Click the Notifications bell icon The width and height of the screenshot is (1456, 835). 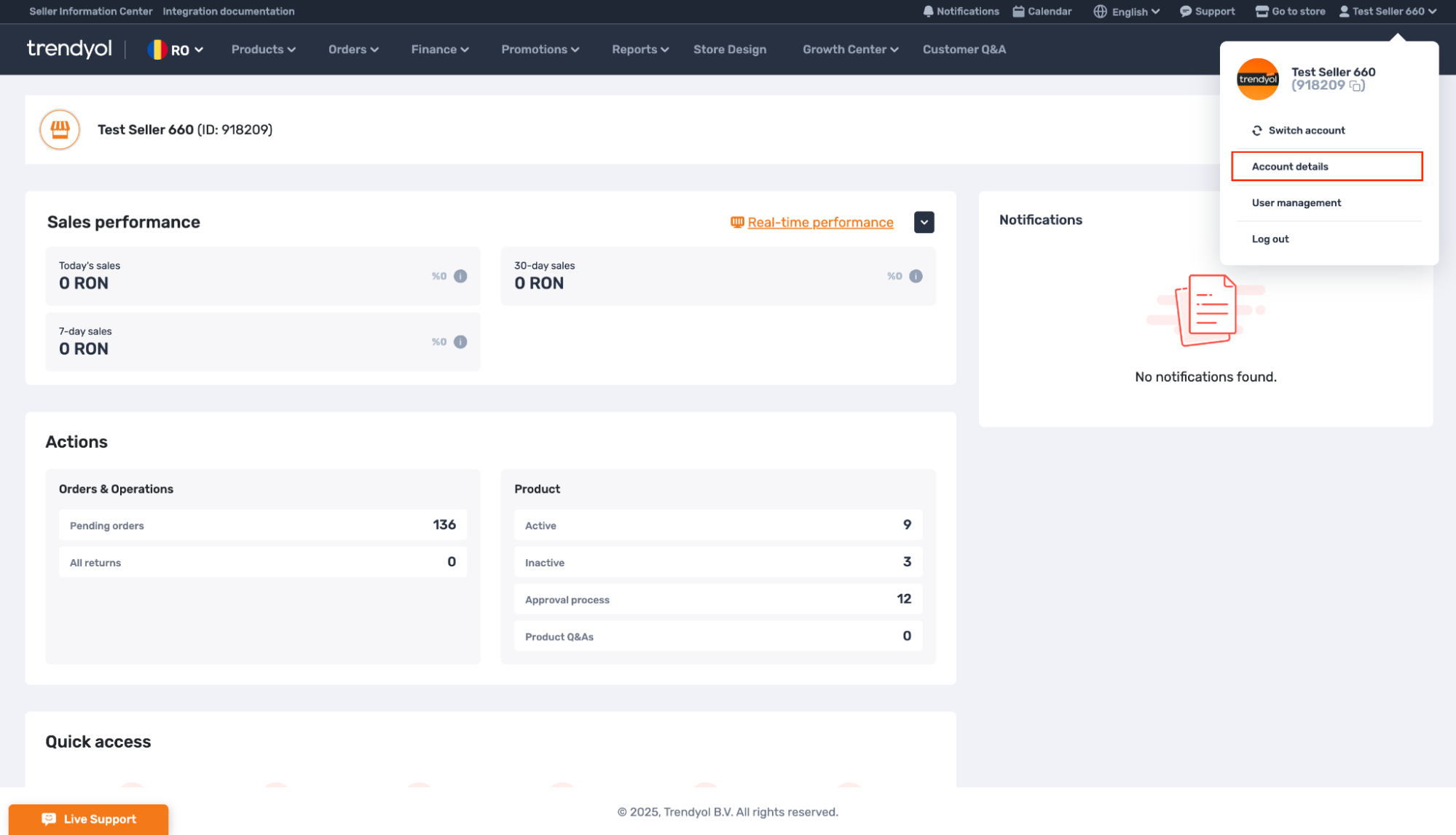pos(928,12)
